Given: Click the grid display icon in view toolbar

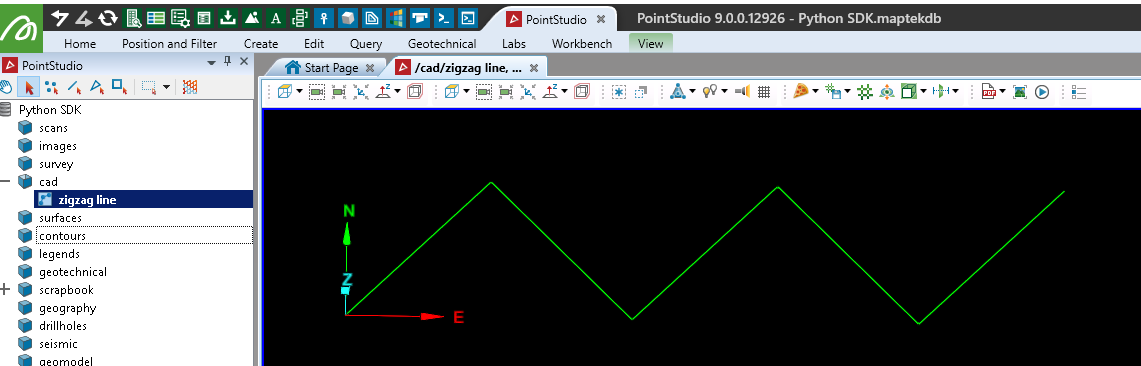Looking at the screenshot, I should [x=764, y=92].
